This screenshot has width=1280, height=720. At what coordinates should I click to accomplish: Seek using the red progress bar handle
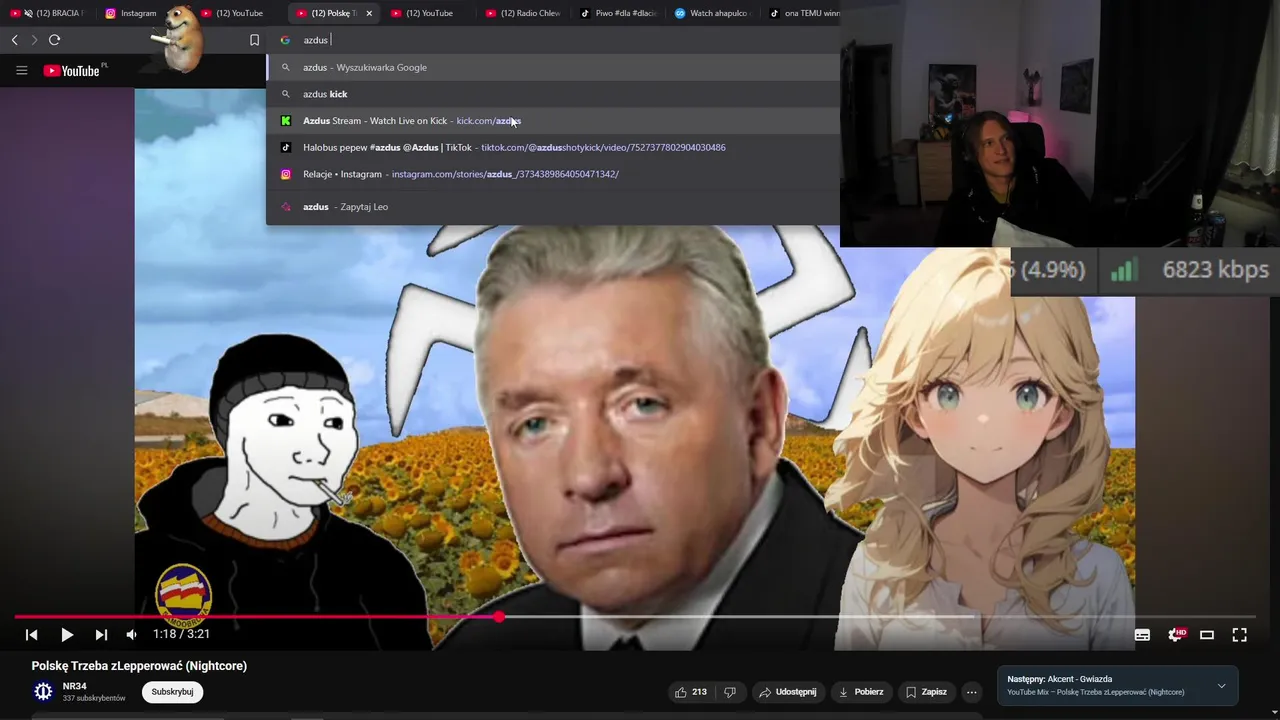coord(499,617)
